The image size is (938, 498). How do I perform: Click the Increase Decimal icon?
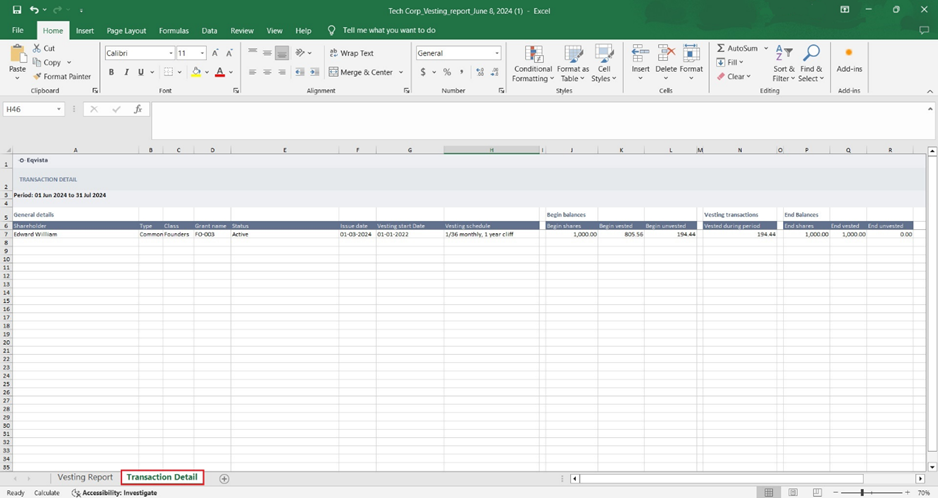point(480,72)
